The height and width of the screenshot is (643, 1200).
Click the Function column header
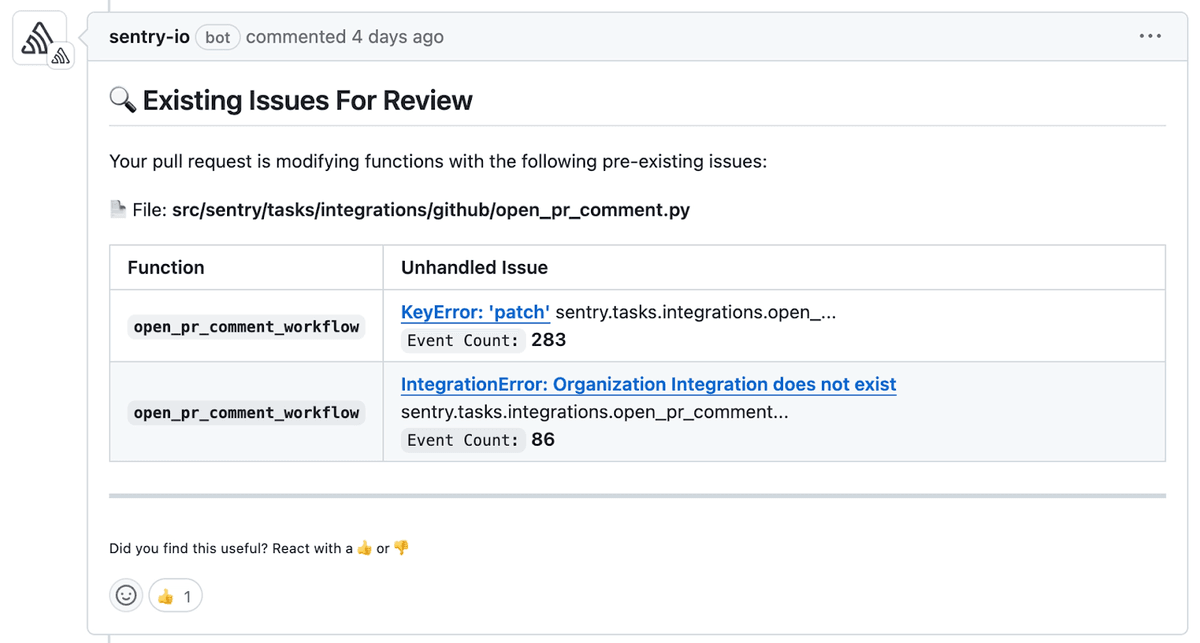166,267
